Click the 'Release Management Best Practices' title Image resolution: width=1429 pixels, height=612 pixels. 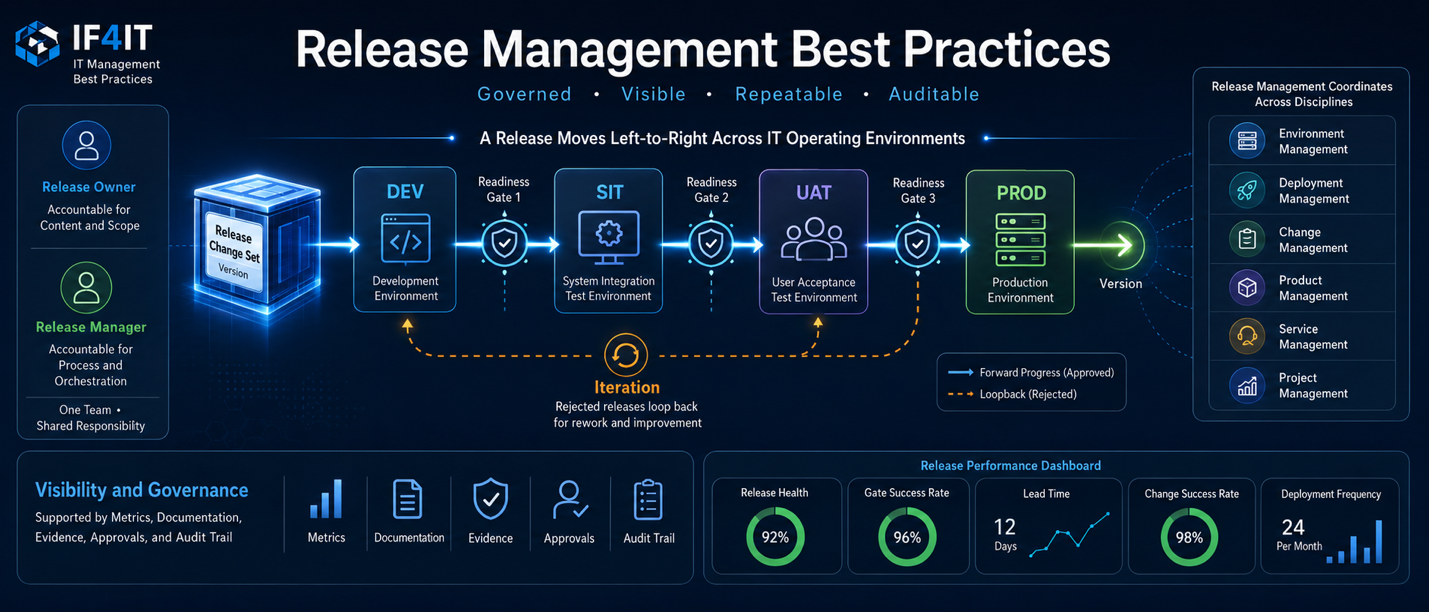click(703, 48)
